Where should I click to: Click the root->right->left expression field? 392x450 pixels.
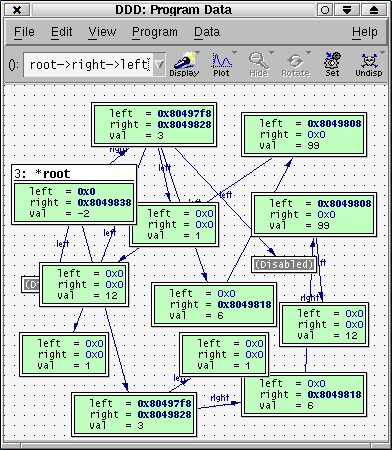[89, 64]
